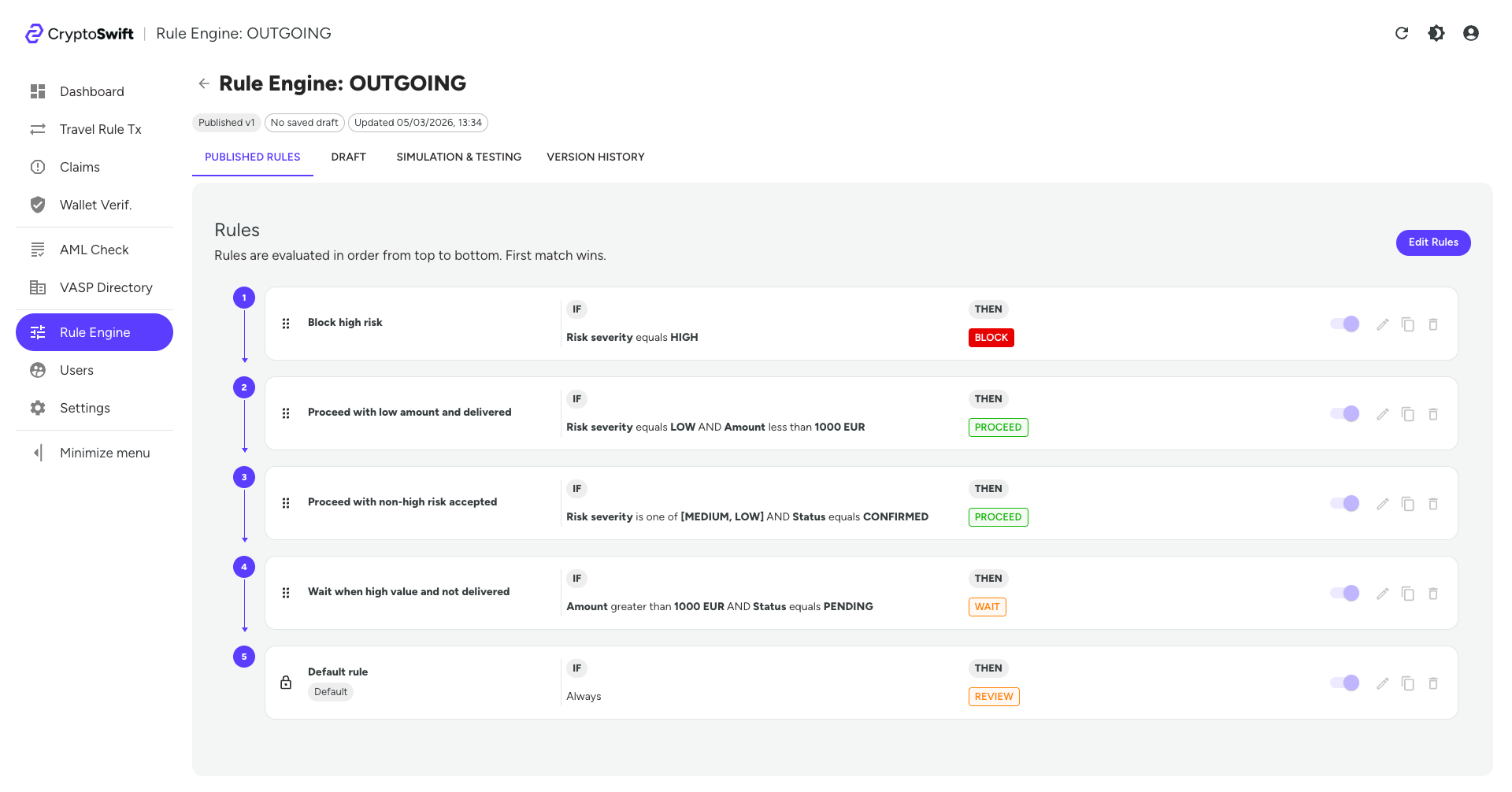Click the lock icon on Default rule
1512x792 pixels.
pyautogui.click(x=285, y=683)
